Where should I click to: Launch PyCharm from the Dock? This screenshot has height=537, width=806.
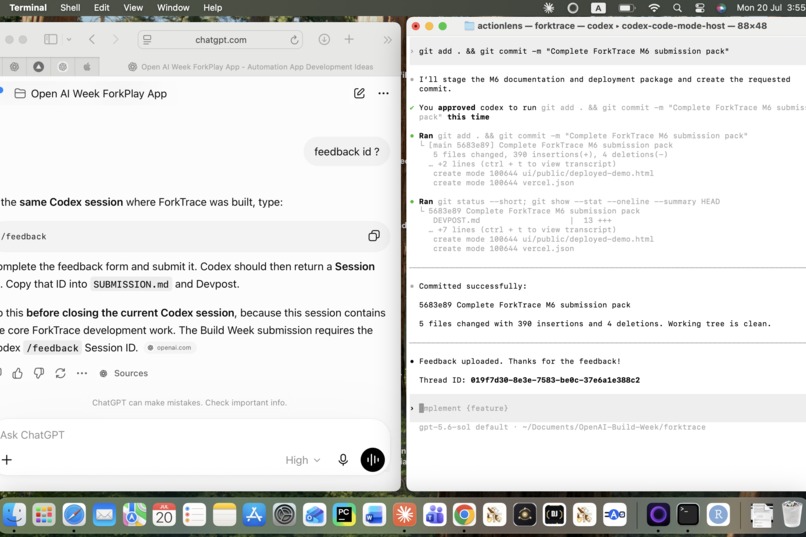pyautogui.click(x=344, y=514)
